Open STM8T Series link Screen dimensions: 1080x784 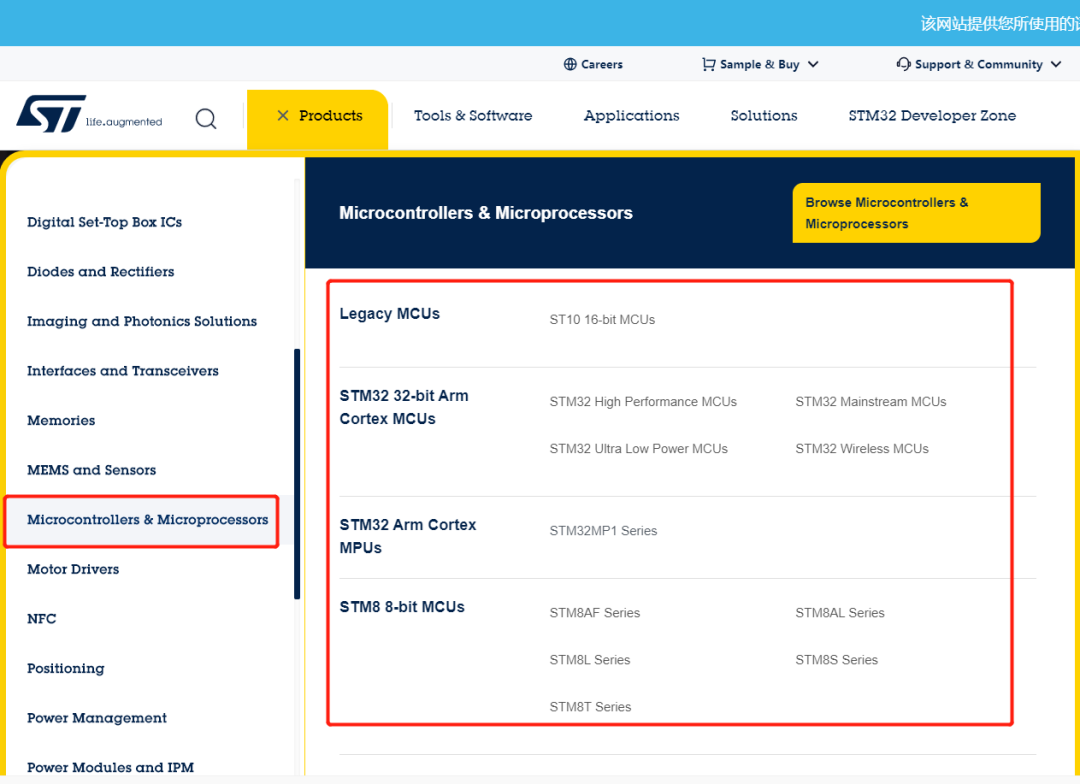(590, 706)
